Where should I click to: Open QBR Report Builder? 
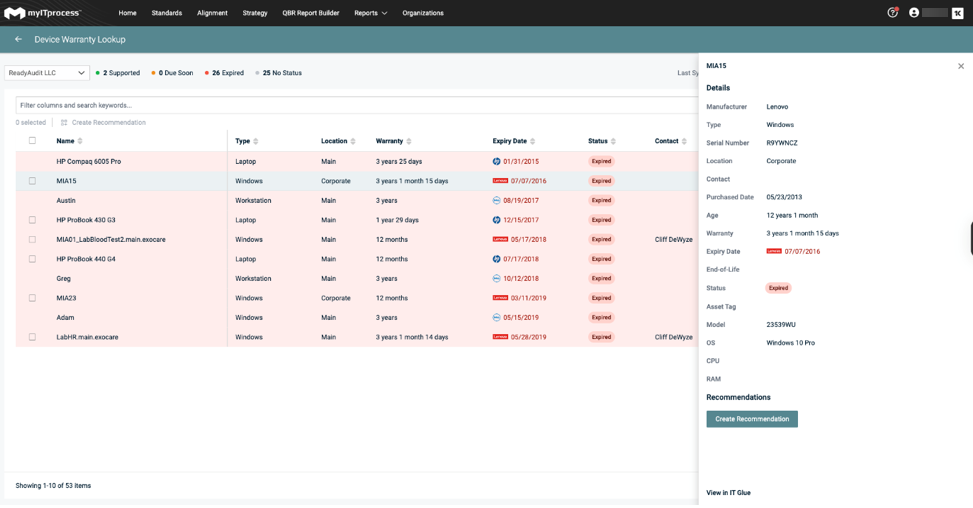(311, 13)
